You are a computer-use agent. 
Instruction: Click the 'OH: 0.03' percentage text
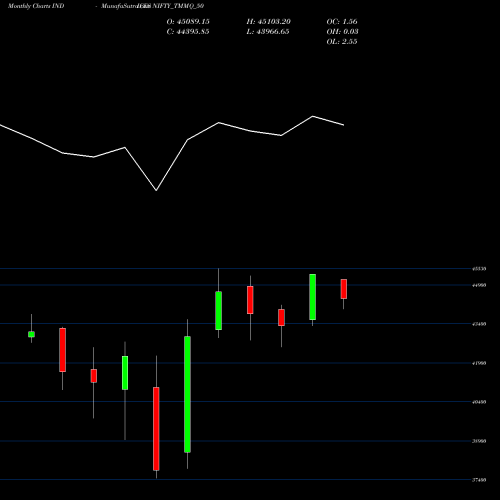[342, 31]
